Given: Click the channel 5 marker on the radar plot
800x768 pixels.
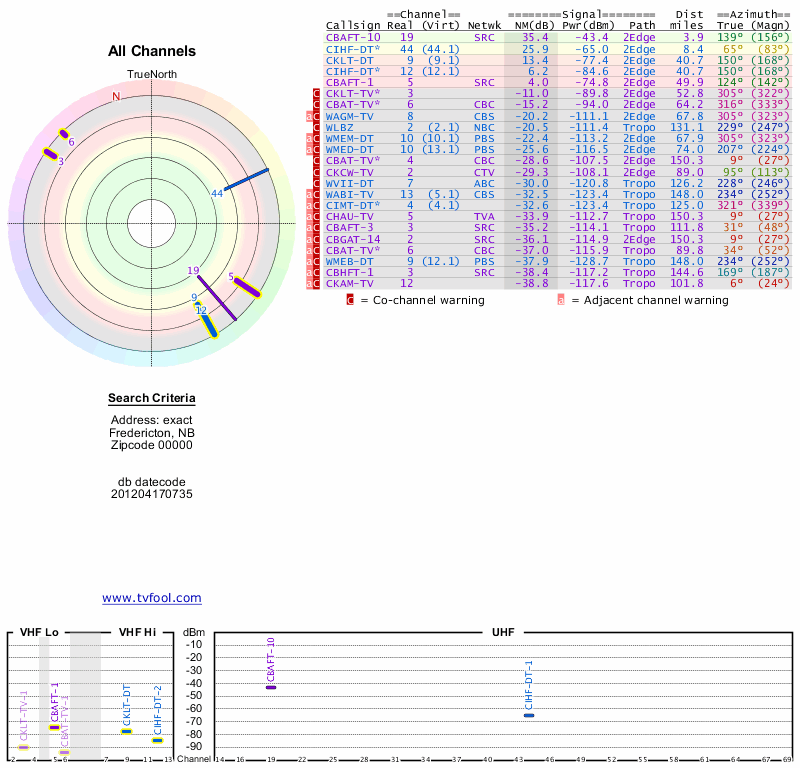Looking at the screenshot, I should point(246,287).
